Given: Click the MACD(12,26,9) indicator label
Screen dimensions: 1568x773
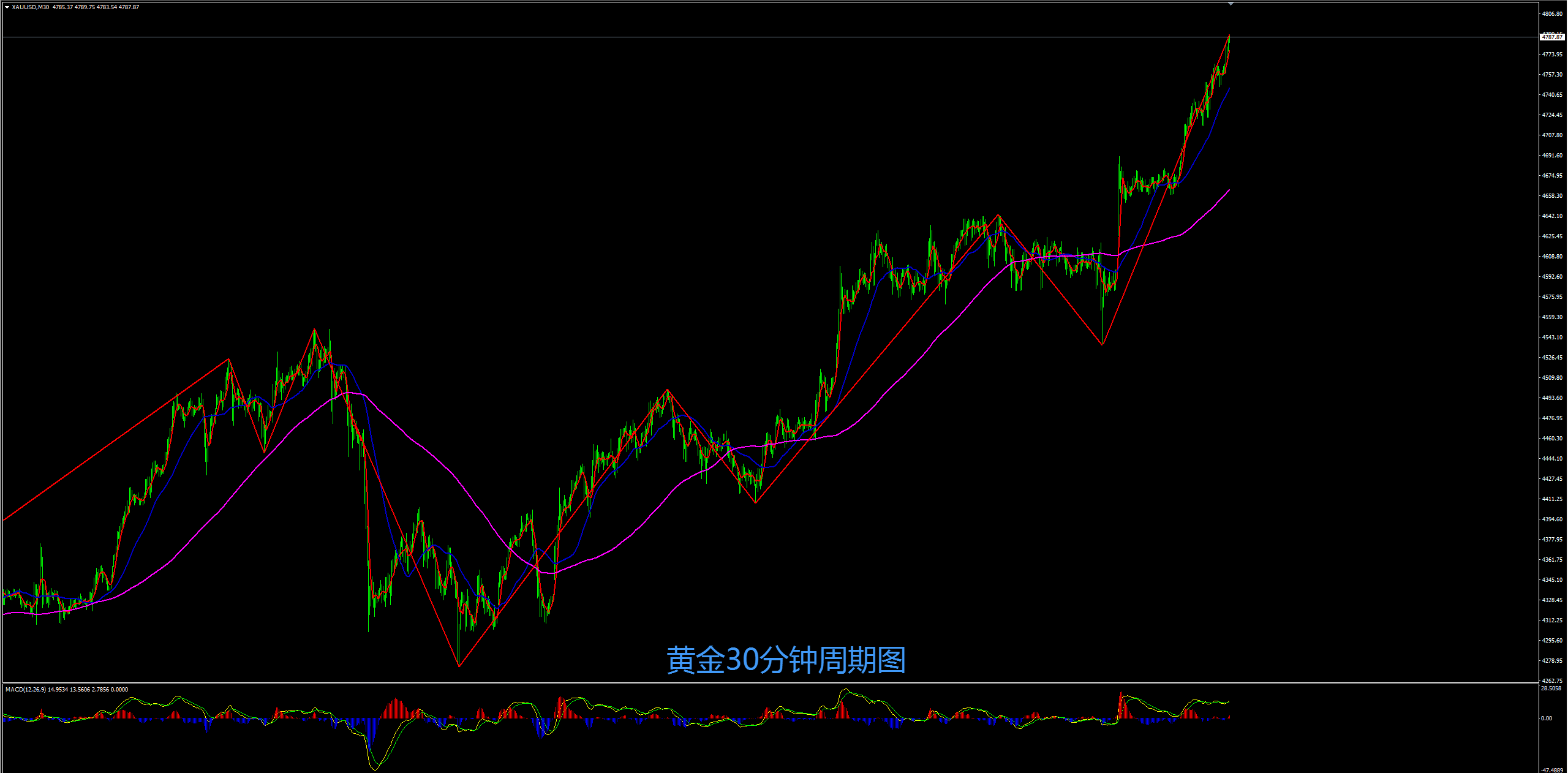Looking at the screenshot, I should click(24, 690).
